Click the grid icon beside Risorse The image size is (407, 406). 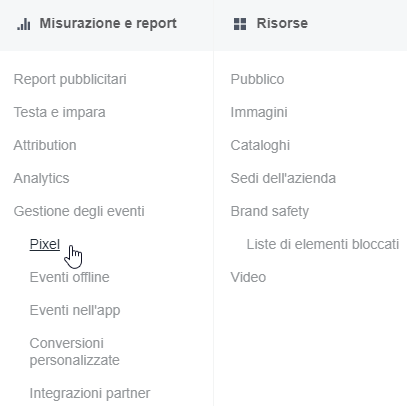click(x=240, y=24)
